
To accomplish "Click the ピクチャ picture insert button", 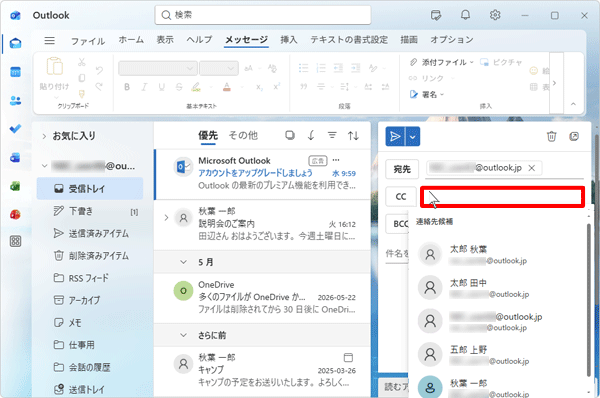I will [x=501, y=62].
